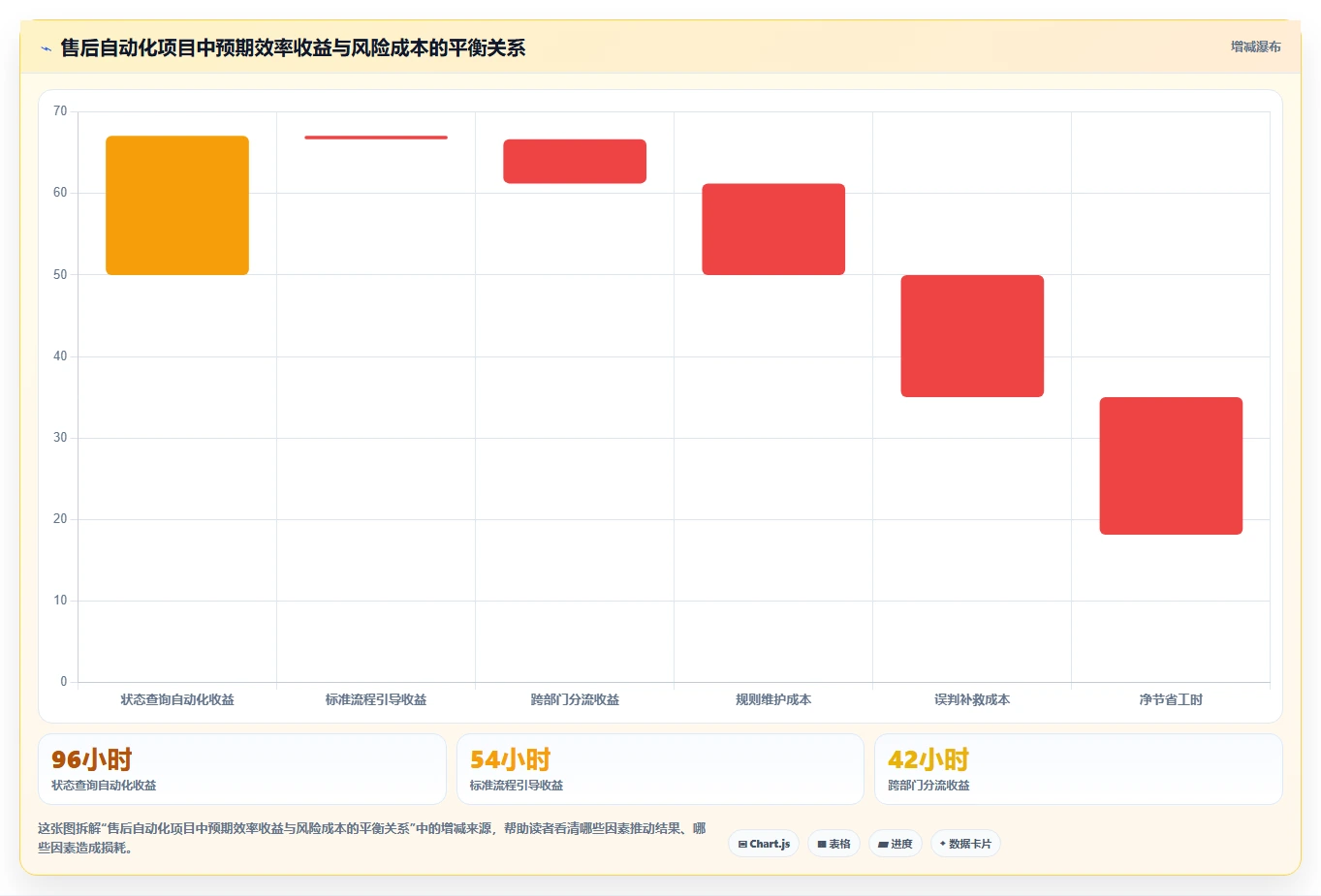Screen dimensions: 1321x896
Task: Open the 42小时 data card
Action: click(x=1079, y=769)
